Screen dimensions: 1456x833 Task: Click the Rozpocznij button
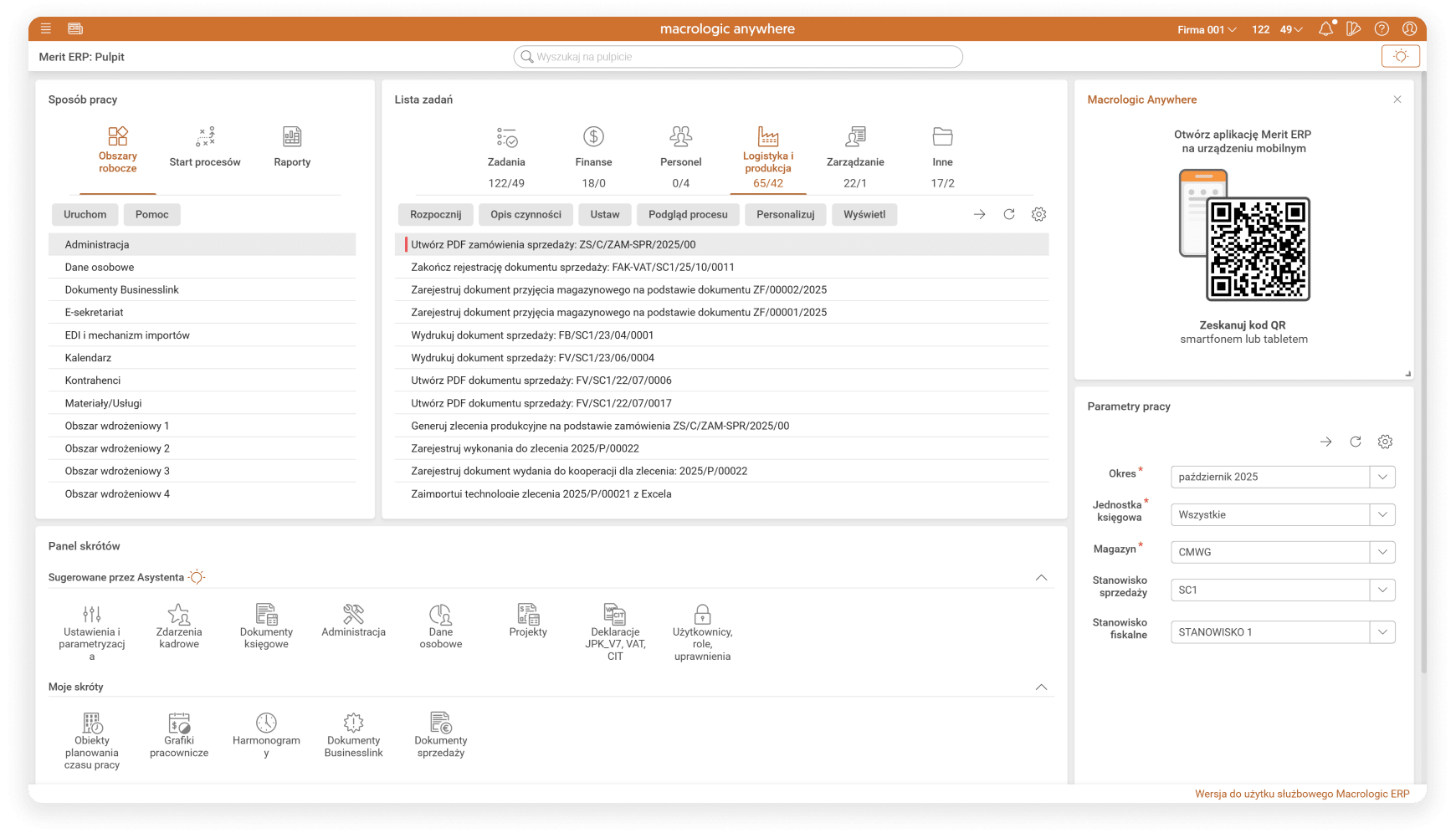click(x=435, y=215)
